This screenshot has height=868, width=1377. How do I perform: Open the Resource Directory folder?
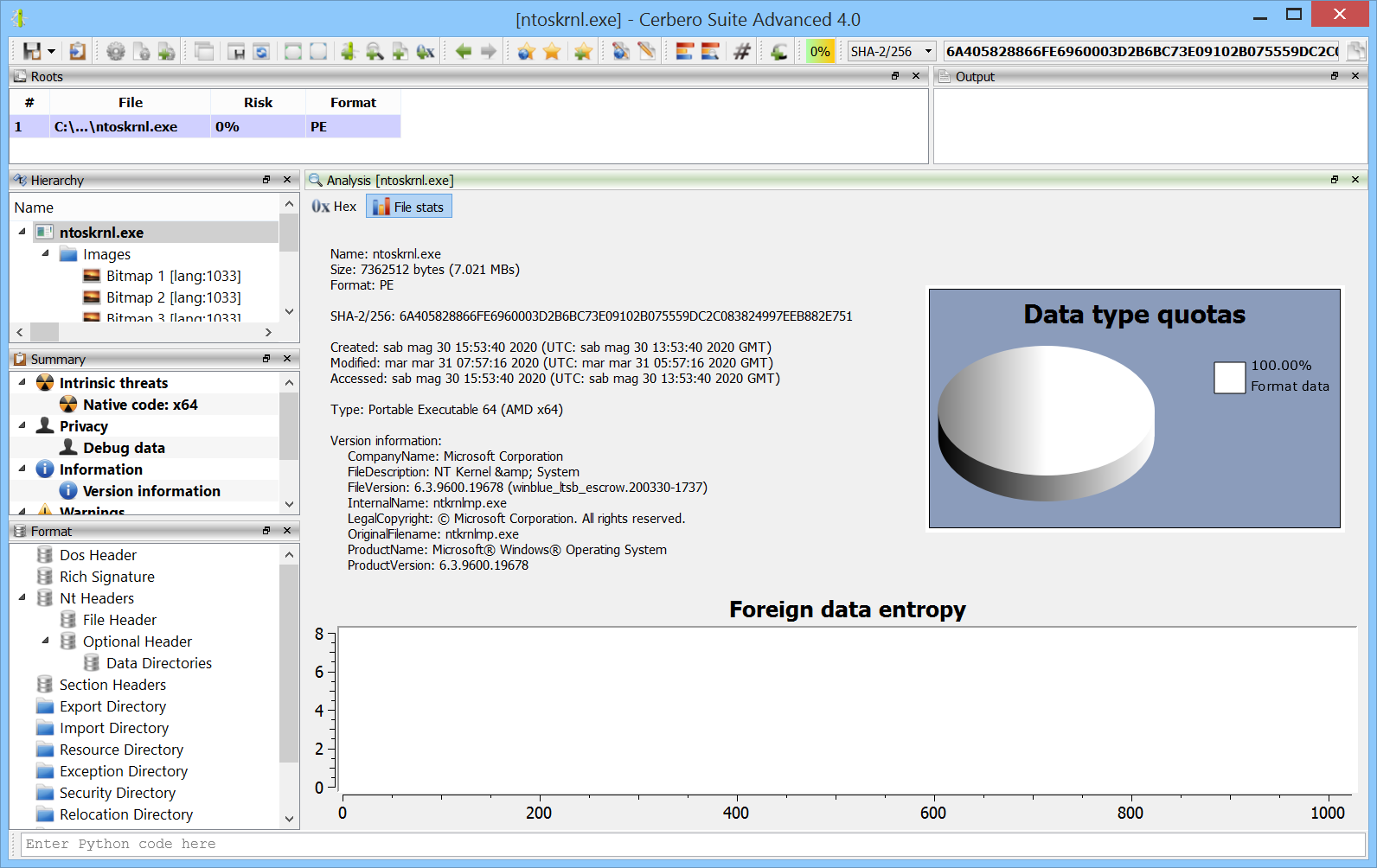click(x=121, y=750)
